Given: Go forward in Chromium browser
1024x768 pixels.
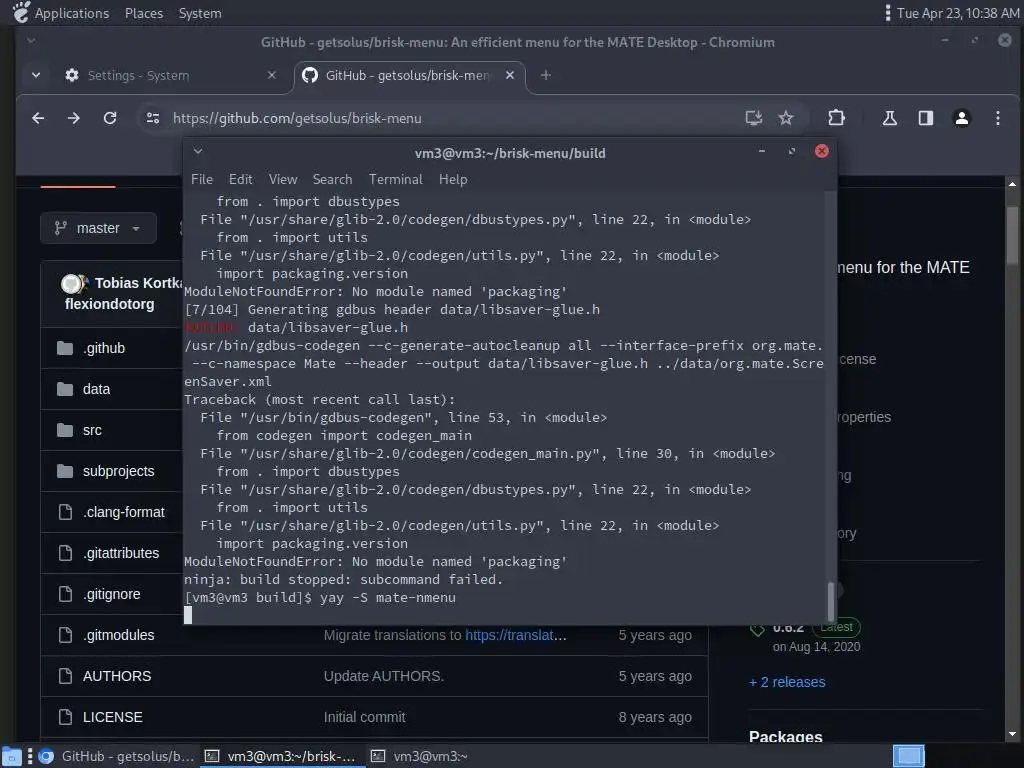Looking at the screenshot, I should (74, 118).
